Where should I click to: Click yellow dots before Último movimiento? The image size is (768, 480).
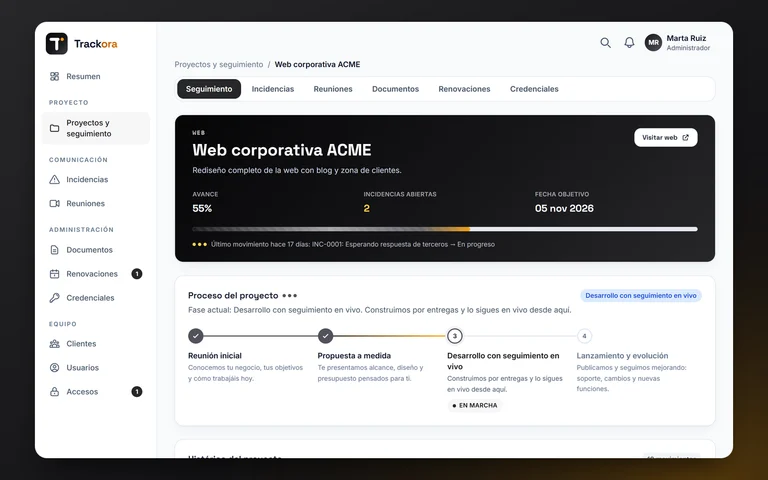pyautogui.click(x=199, y=244)
